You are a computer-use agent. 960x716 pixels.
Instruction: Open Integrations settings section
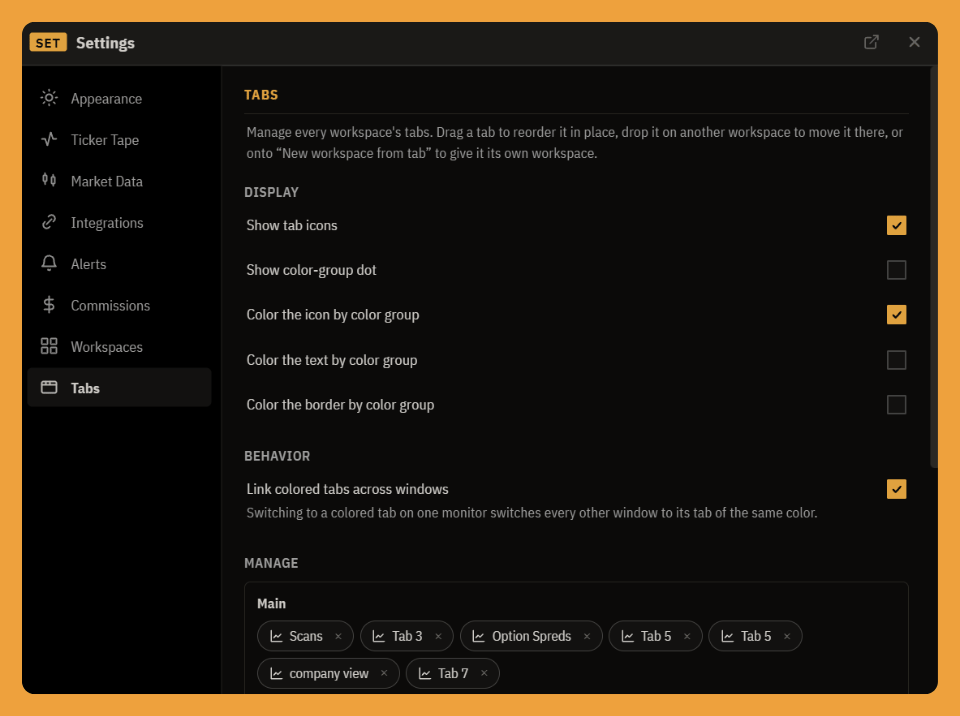[x=119, y=222]
